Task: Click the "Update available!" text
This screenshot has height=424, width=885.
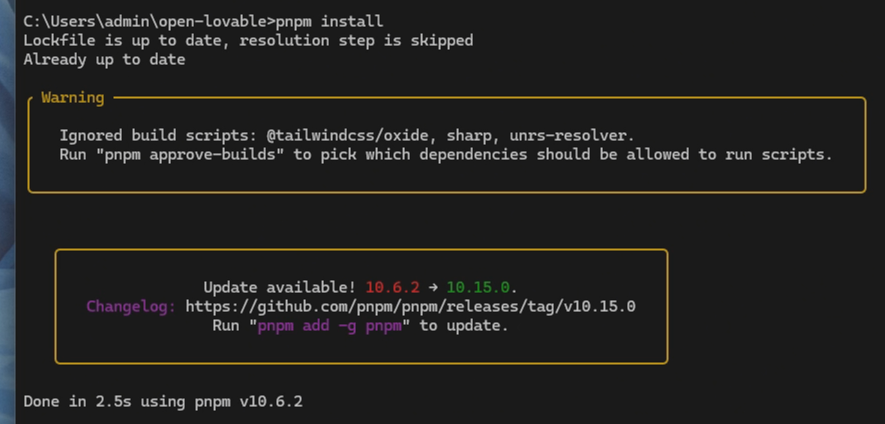Action: [279, 287]
